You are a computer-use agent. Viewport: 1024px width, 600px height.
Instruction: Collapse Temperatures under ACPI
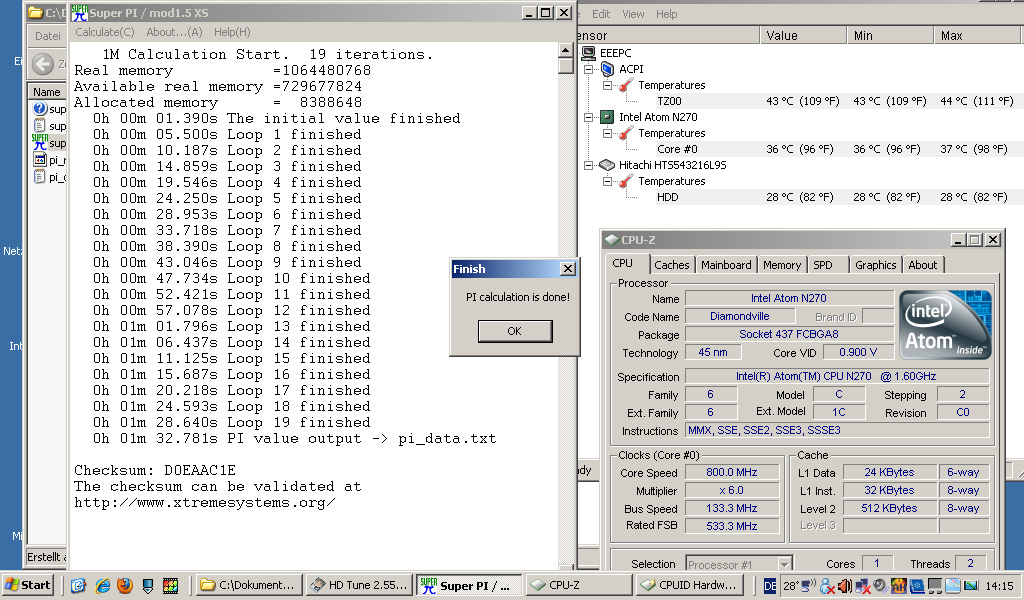click(607, 85)
